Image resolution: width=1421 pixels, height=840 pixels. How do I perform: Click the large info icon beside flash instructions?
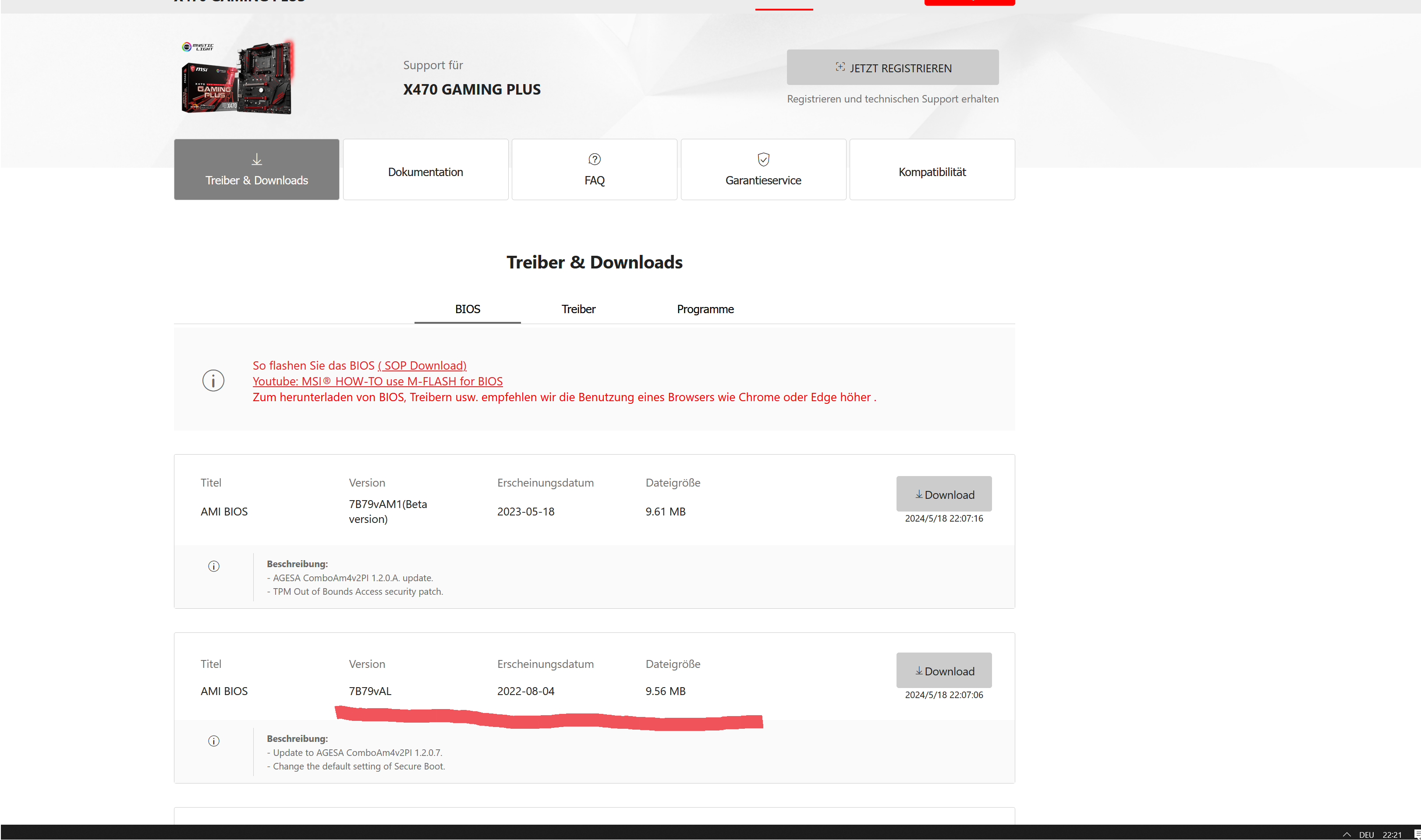213,381
